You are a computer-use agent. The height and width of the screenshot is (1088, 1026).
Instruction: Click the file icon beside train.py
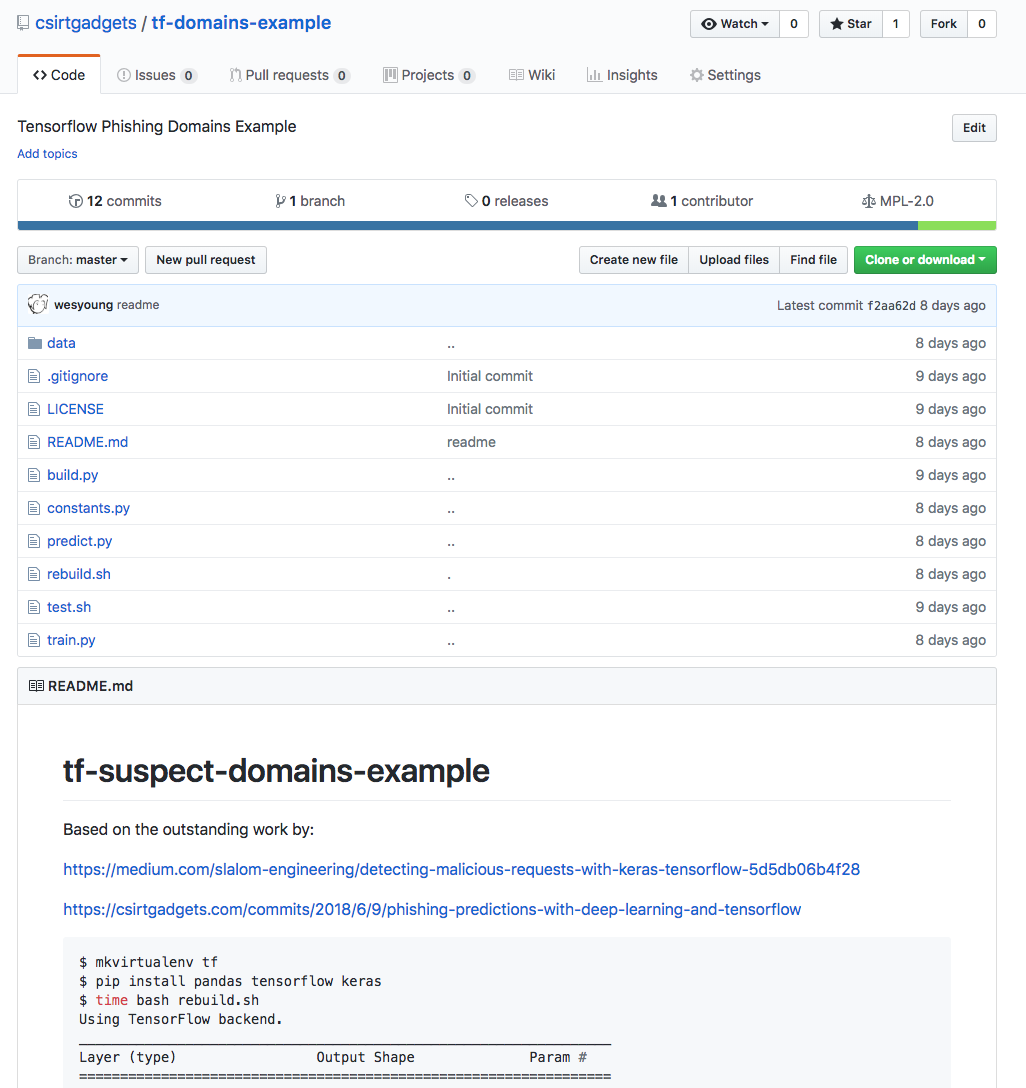point(33,640)
